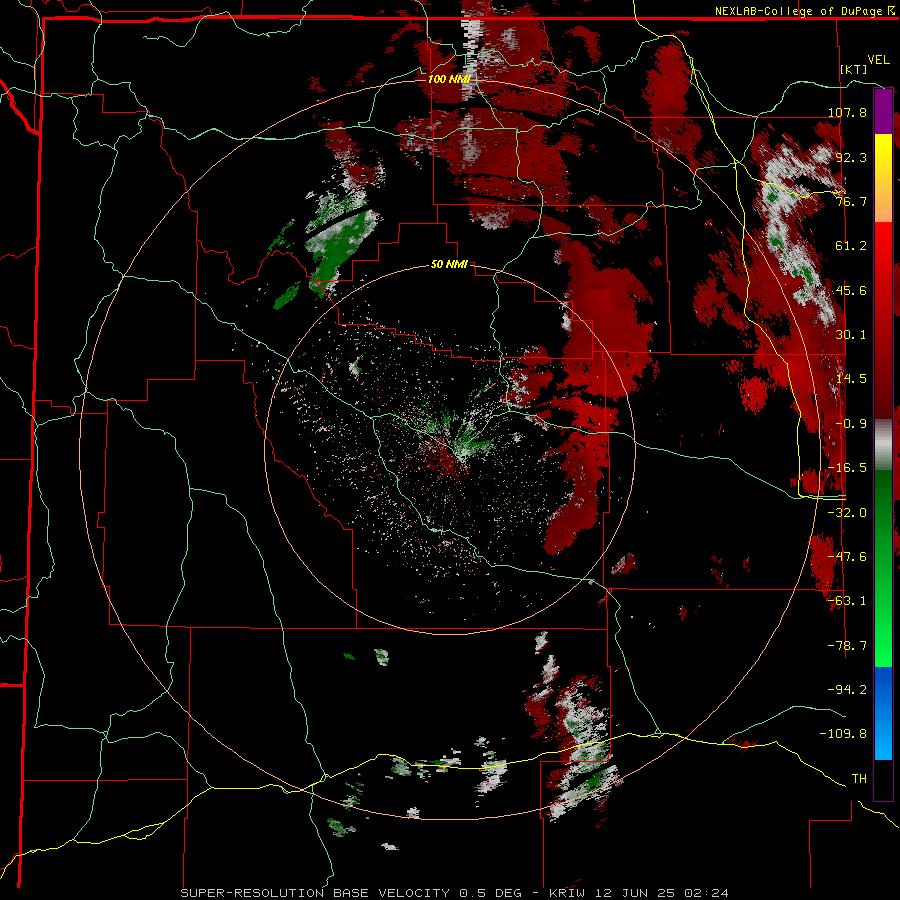Select the -16.5 legend value

tap(847, 468)
